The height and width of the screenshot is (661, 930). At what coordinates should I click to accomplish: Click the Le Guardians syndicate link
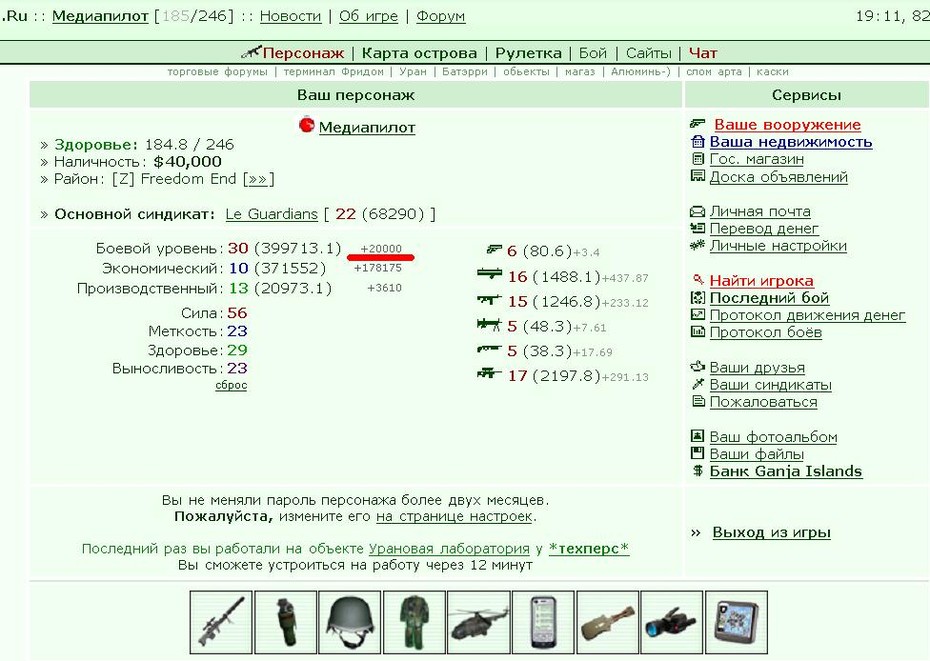tap(272, 214)
